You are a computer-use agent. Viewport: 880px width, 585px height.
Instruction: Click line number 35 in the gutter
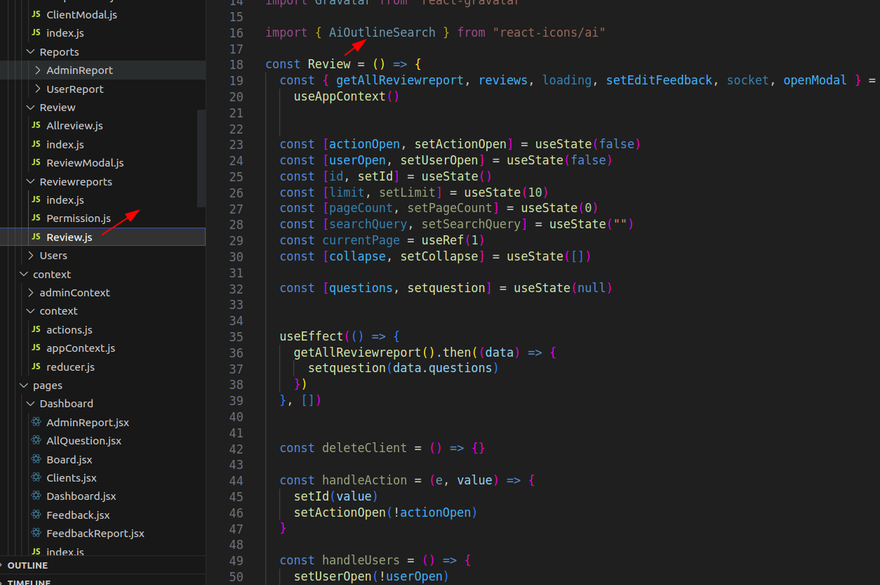[x=236, y=337]
